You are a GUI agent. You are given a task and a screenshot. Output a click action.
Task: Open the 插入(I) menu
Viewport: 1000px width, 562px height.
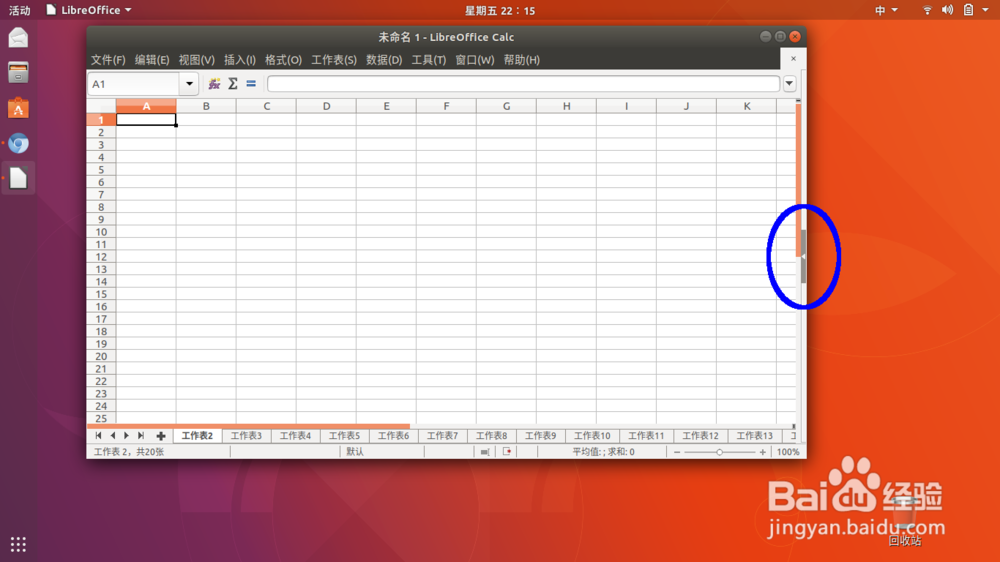[x=240, y=59]
